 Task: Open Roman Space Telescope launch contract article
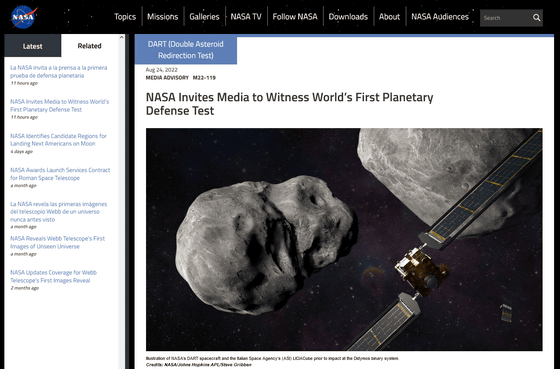(60, 174)
